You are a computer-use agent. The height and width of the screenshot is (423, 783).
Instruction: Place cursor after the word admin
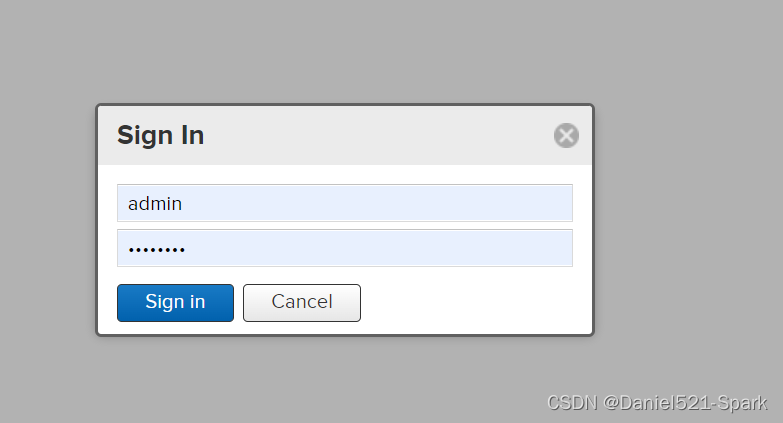point(184,203)
